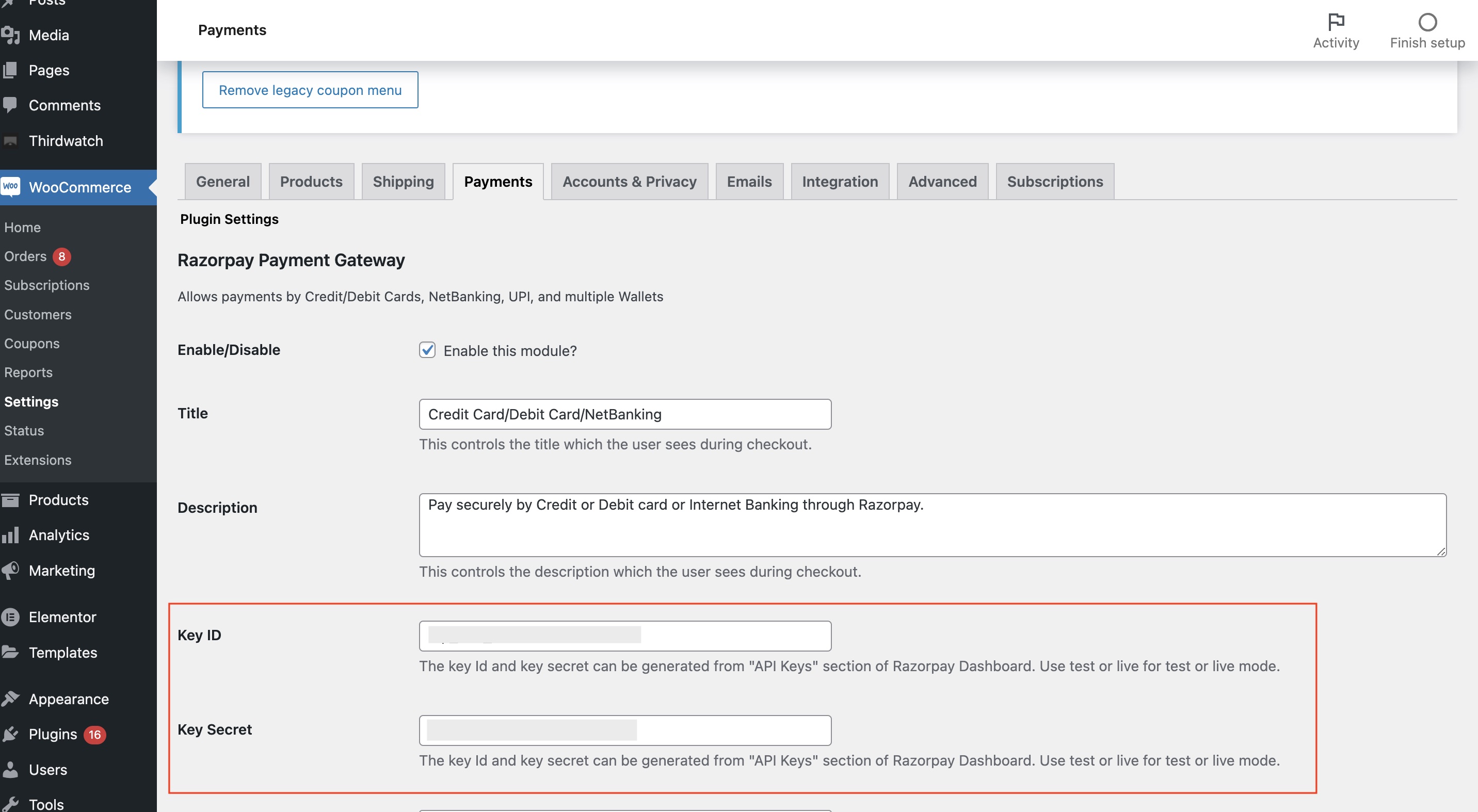Click the Enable this module? label

tap(510, 350)
